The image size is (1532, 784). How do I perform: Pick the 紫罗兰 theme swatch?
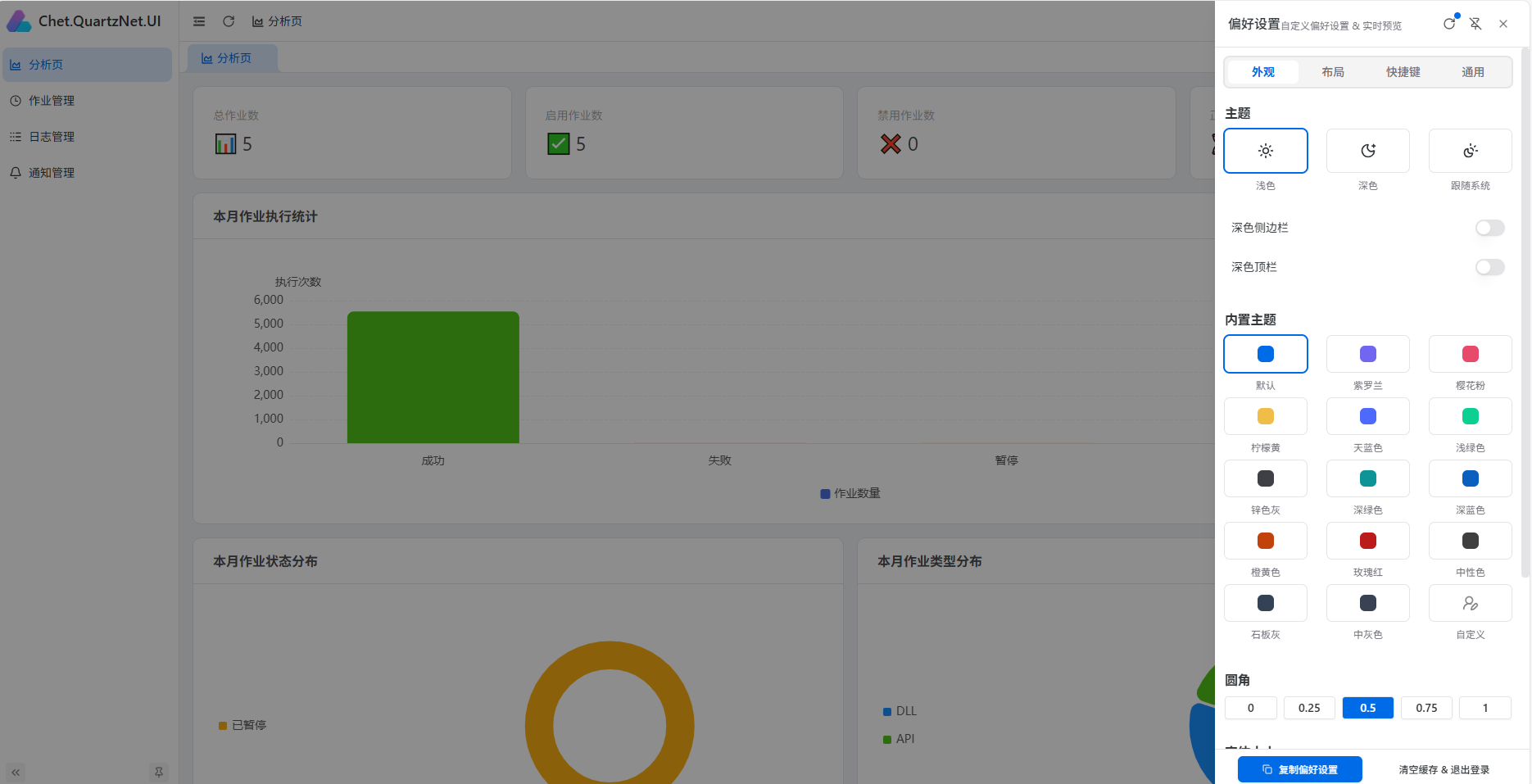pos(1368,354)
